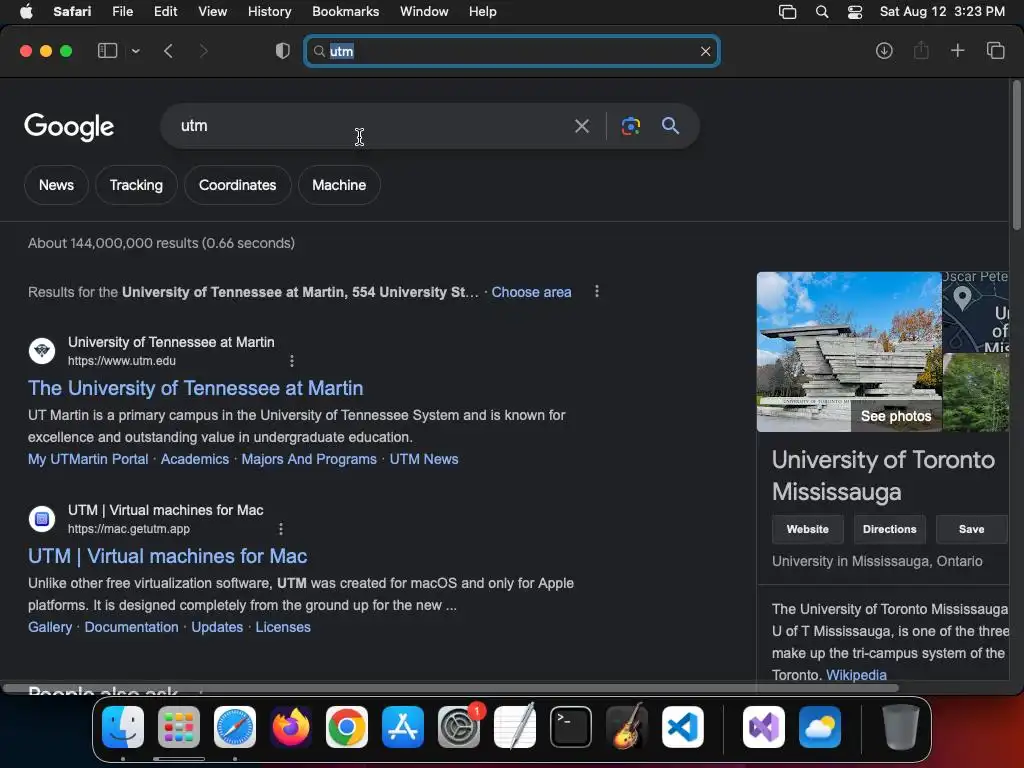The image size is (1024, 768).
Task: Search by image with Google Lens
Action: coord(630,126)
